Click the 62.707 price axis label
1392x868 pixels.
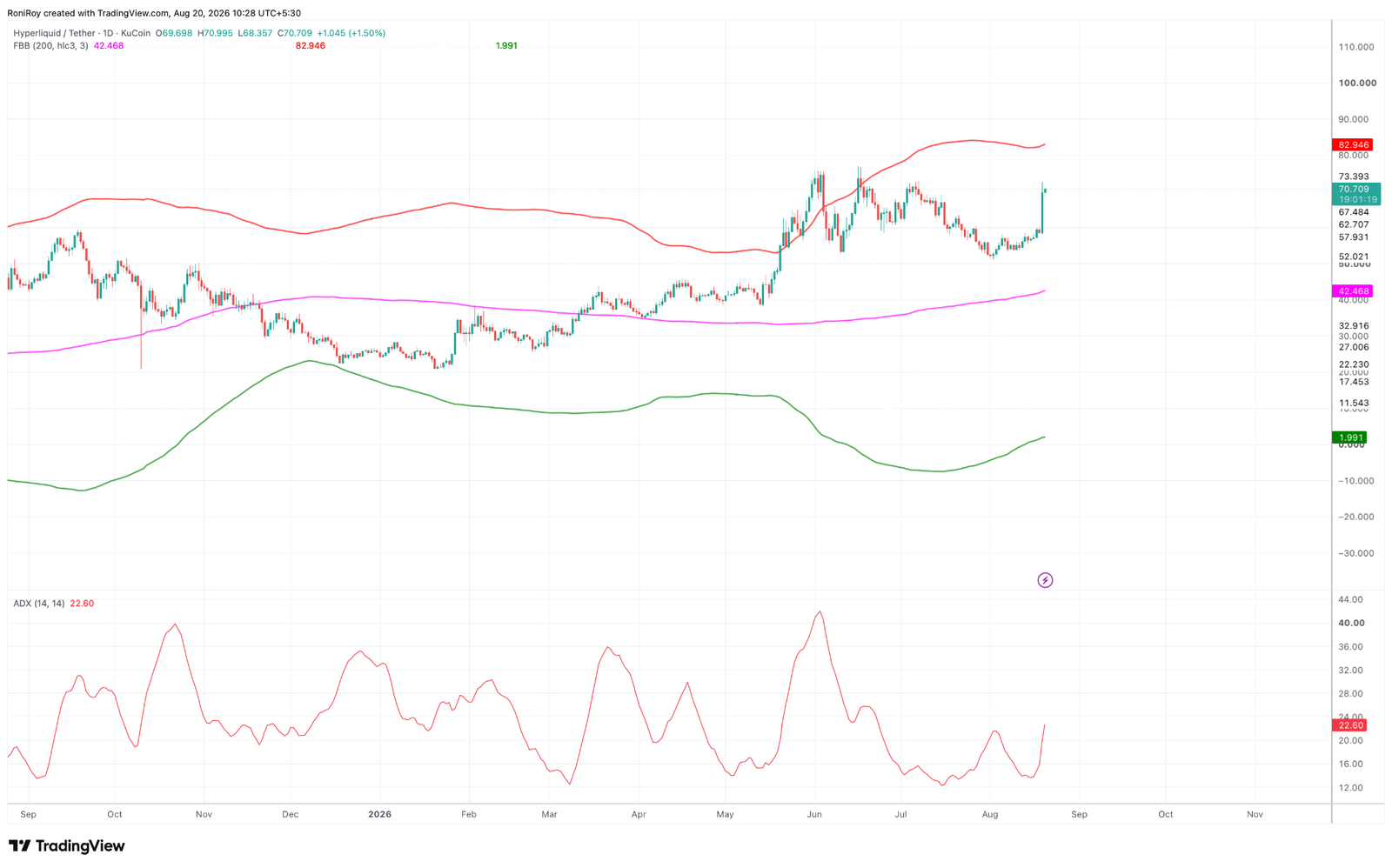1354,224
